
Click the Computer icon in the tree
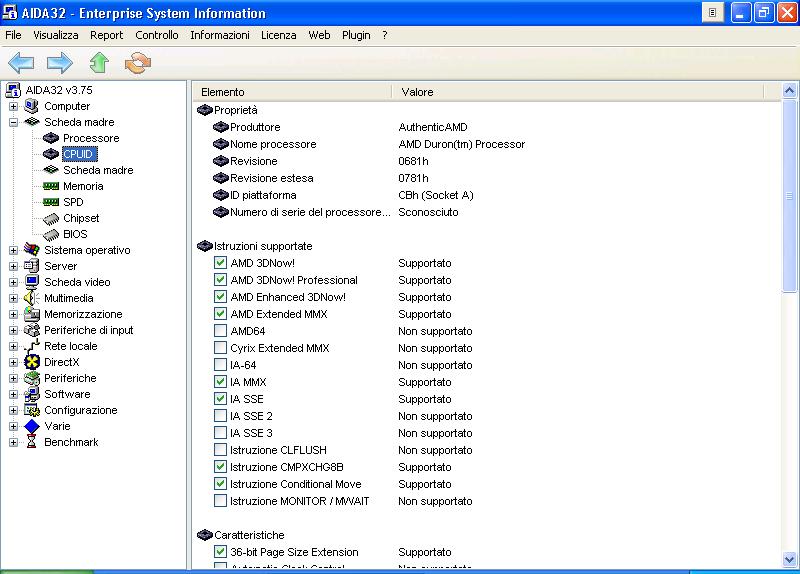point(32,106)
